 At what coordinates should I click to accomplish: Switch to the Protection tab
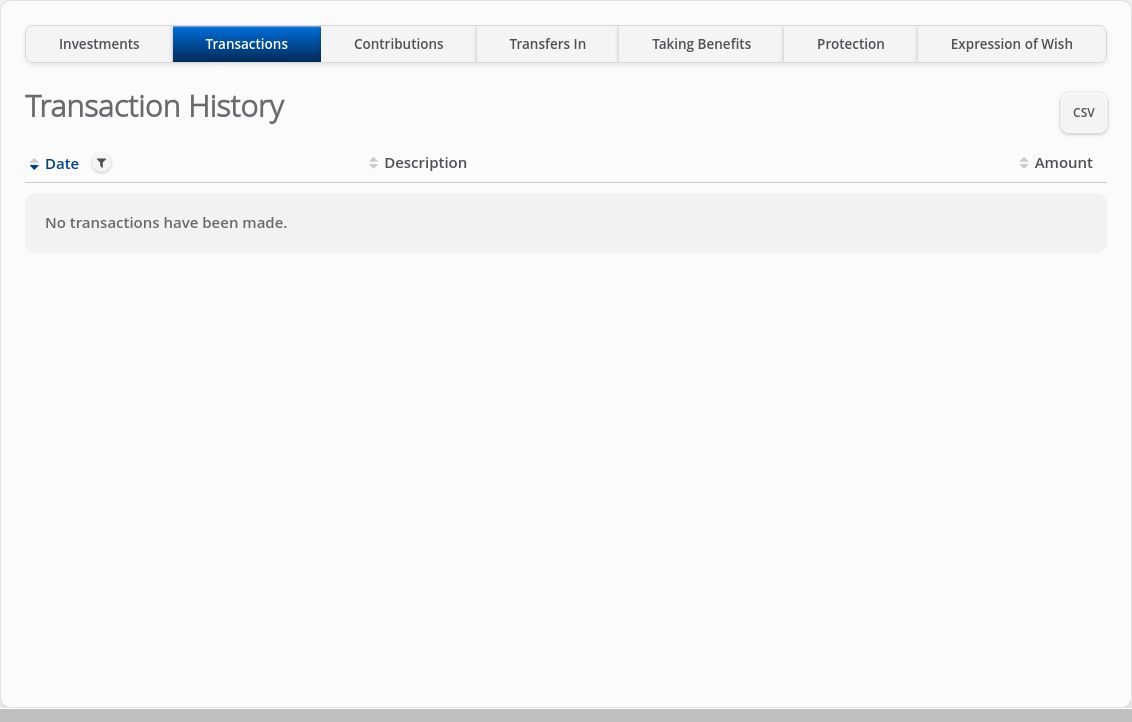[850, 44]
